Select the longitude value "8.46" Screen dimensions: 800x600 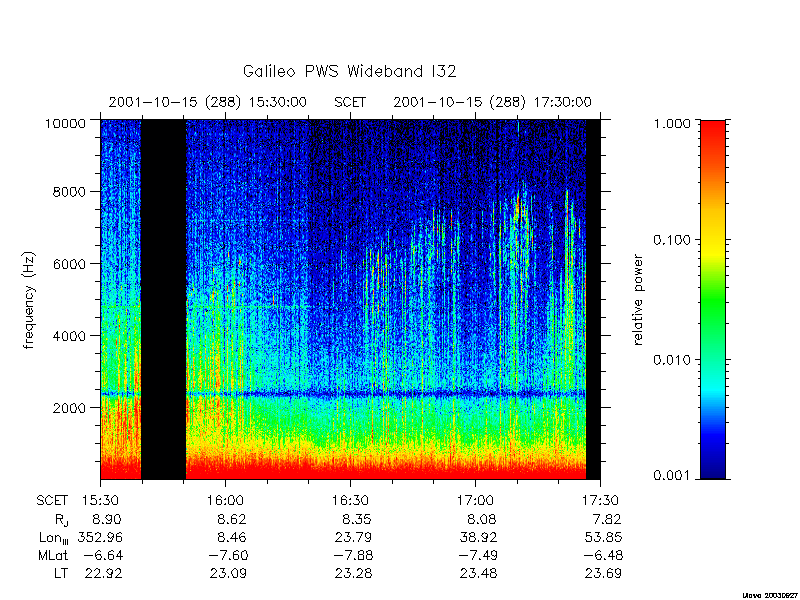[231, 537]
